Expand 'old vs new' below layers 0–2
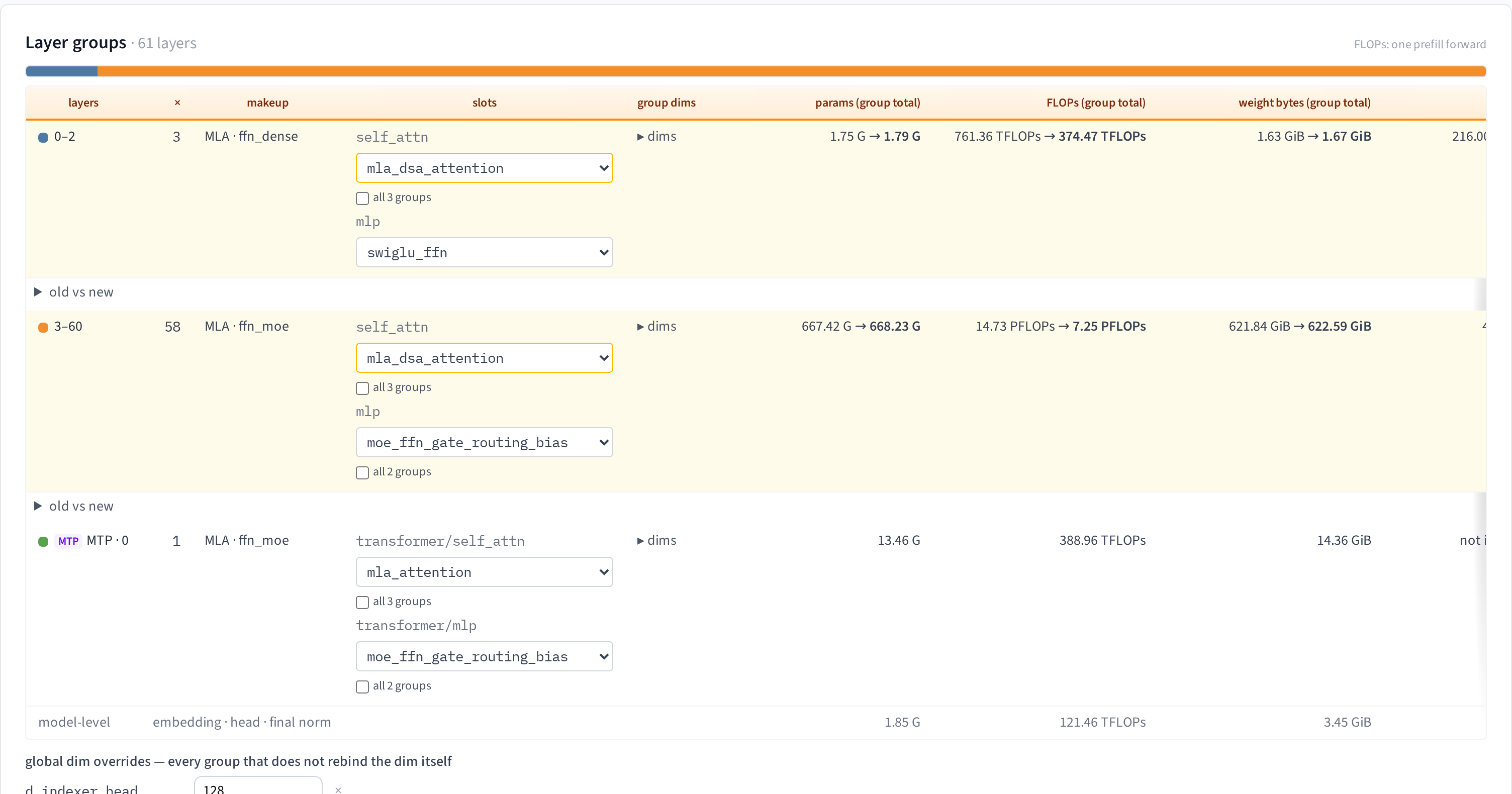The image size is (1512, 794). click(74, 293)
